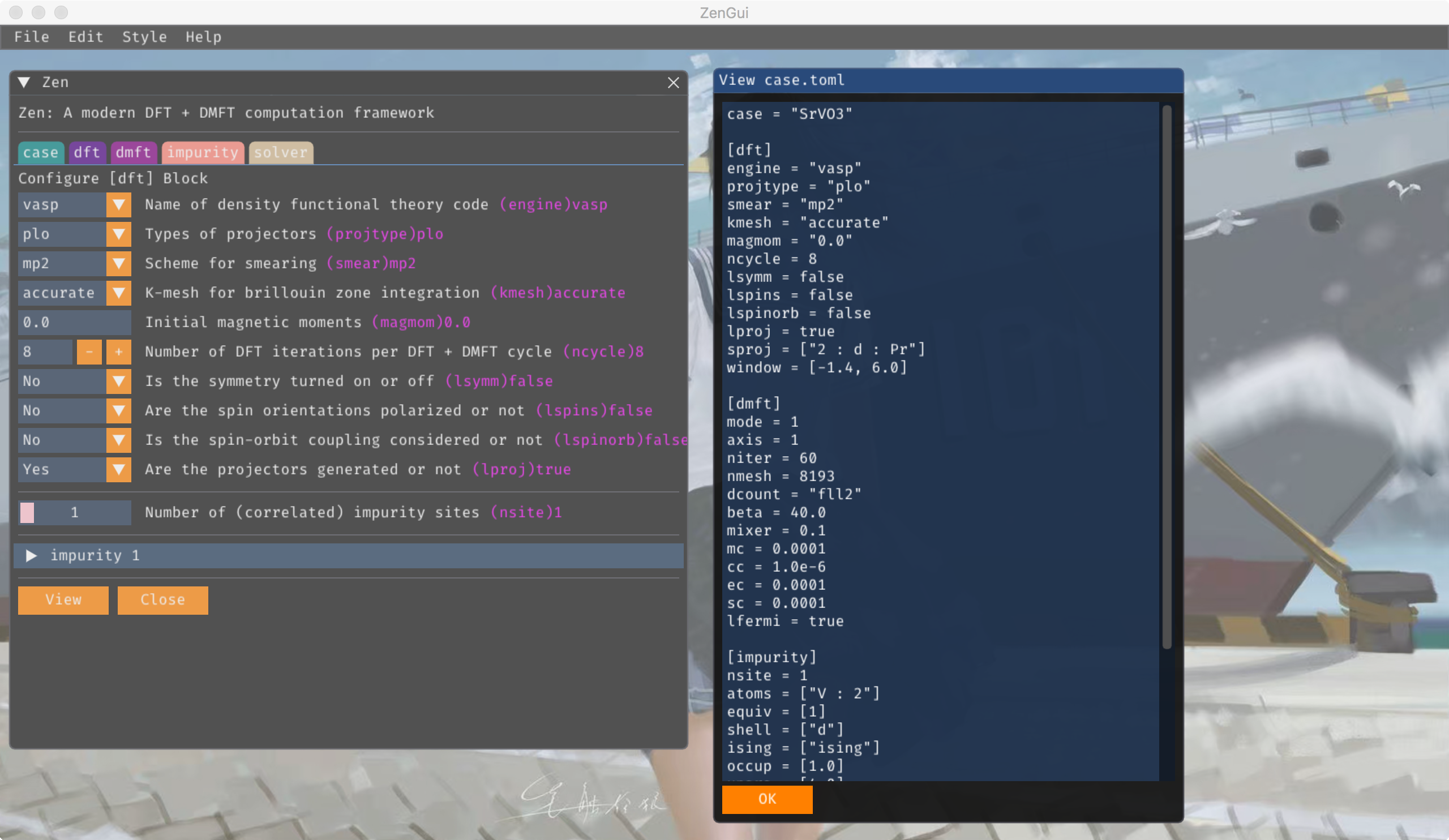Click OK in the View case.toml window
Viewport: 1449px width, 840px height.
[x=767, y=799]
